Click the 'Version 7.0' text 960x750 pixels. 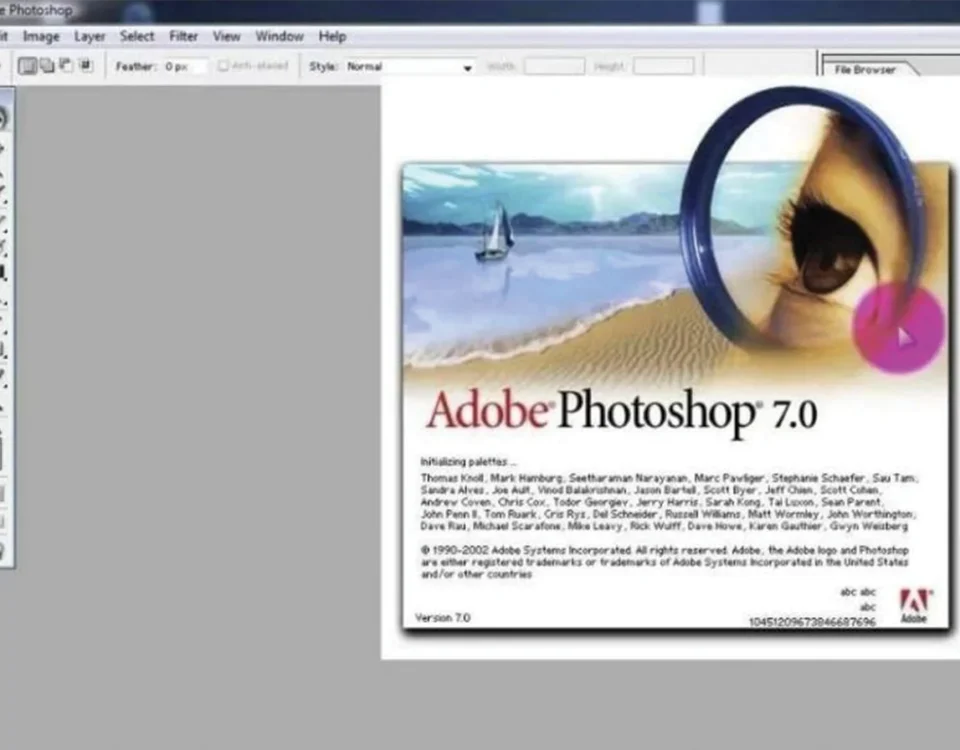[x=443, y=618]
